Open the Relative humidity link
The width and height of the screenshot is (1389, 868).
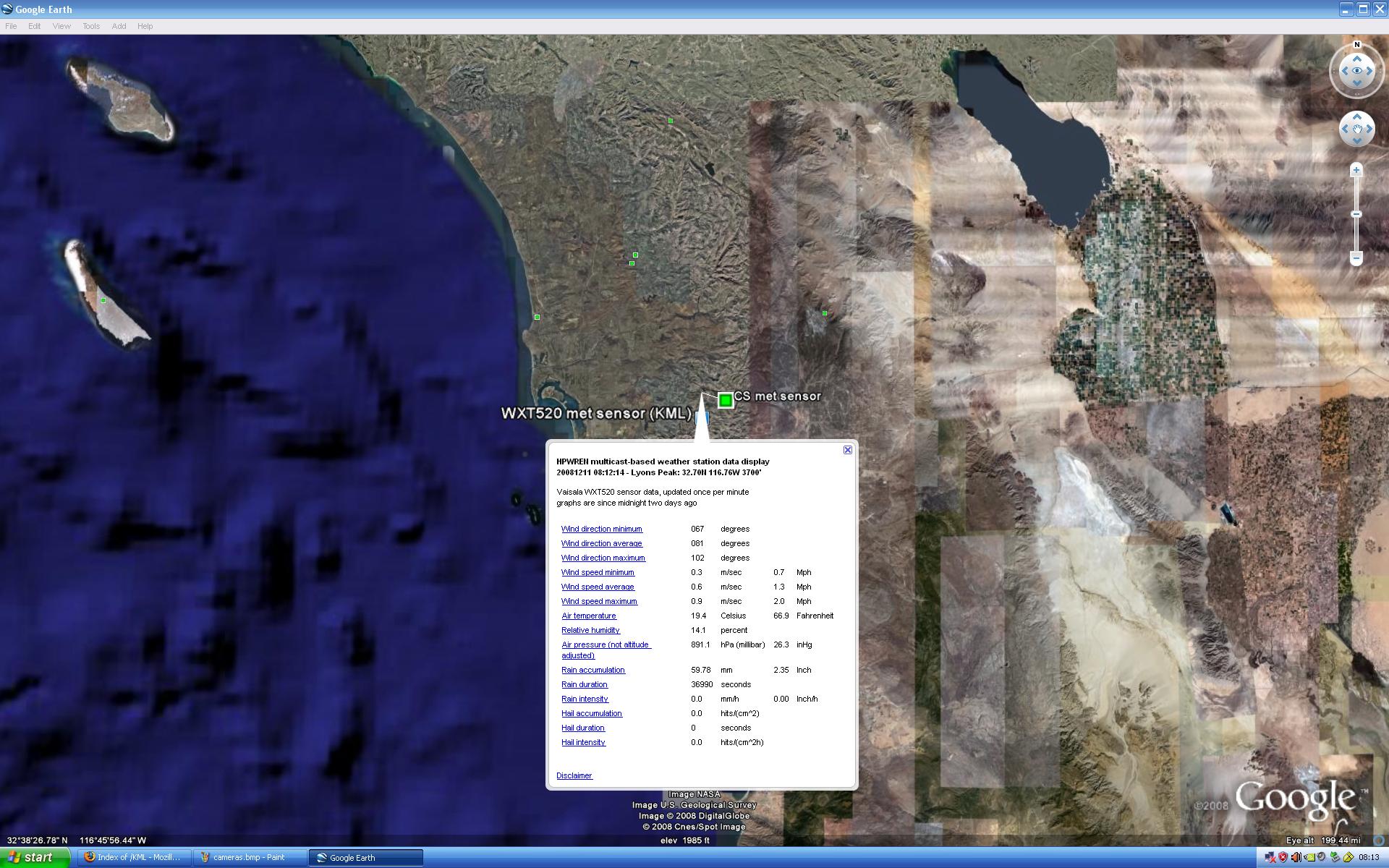pyautogui.click(x=590, y=630)
